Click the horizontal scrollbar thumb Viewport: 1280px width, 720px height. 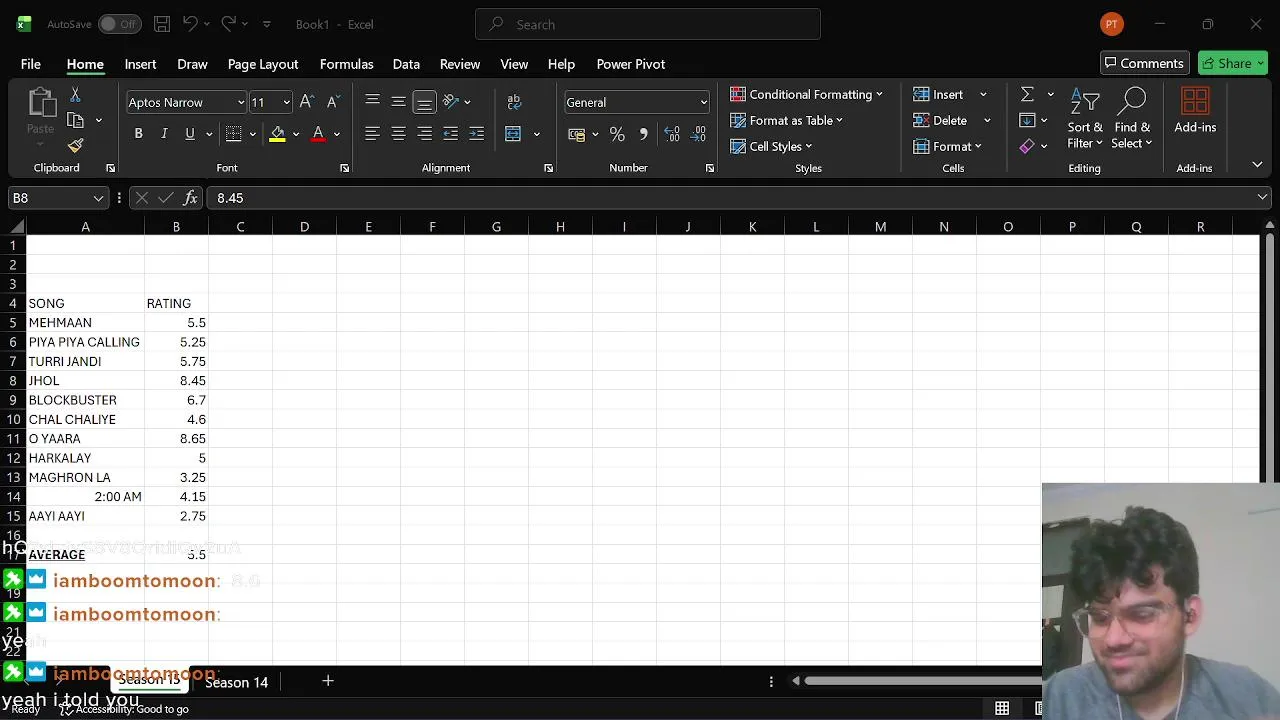(x=922, y=681)
